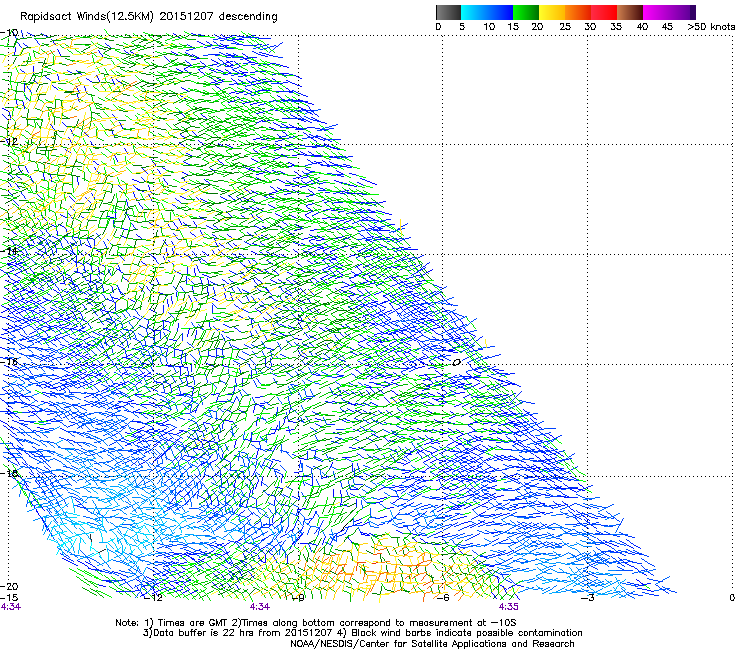This screenshot has width=740, height=650.
Task: Click the 'Times are GMT' note line
Action: tap(316, 623)
